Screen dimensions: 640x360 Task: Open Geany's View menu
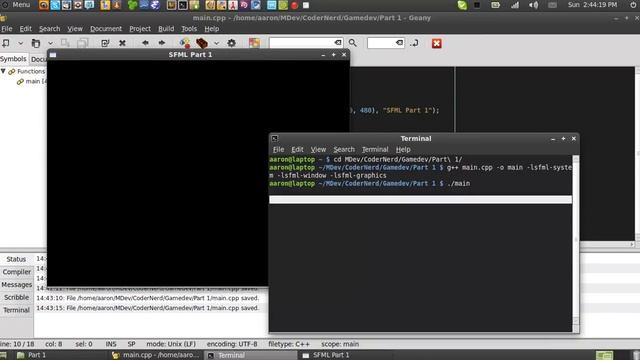click(x=75, y=29)
